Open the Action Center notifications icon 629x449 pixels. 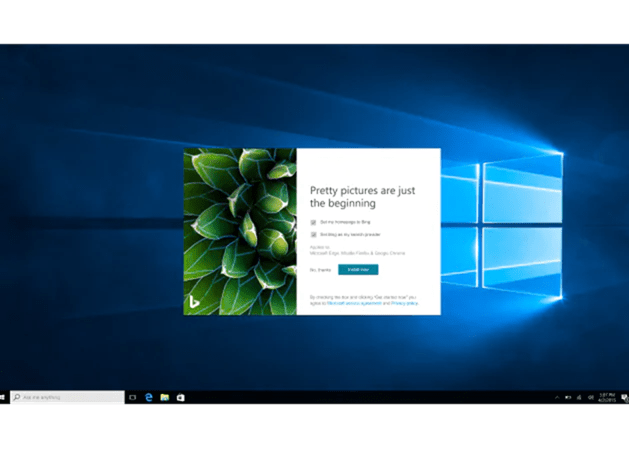pyautogui.click(x=625, y=397)
